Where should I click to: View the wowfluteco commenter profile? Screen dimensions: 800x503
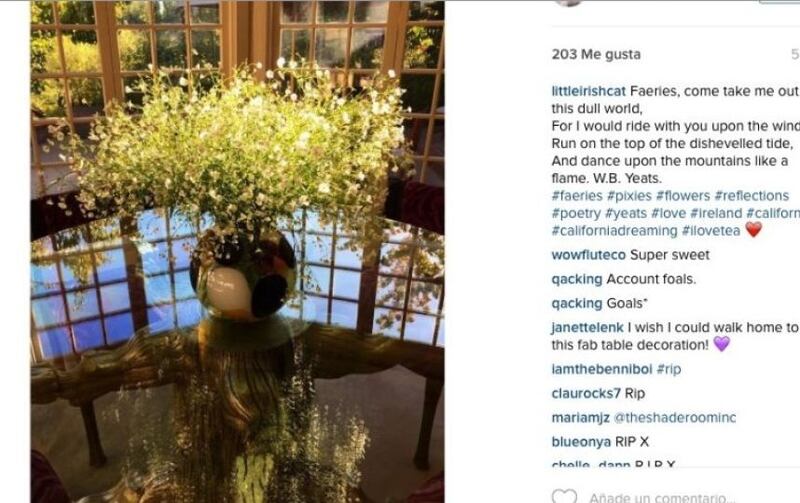coord(589,255)
